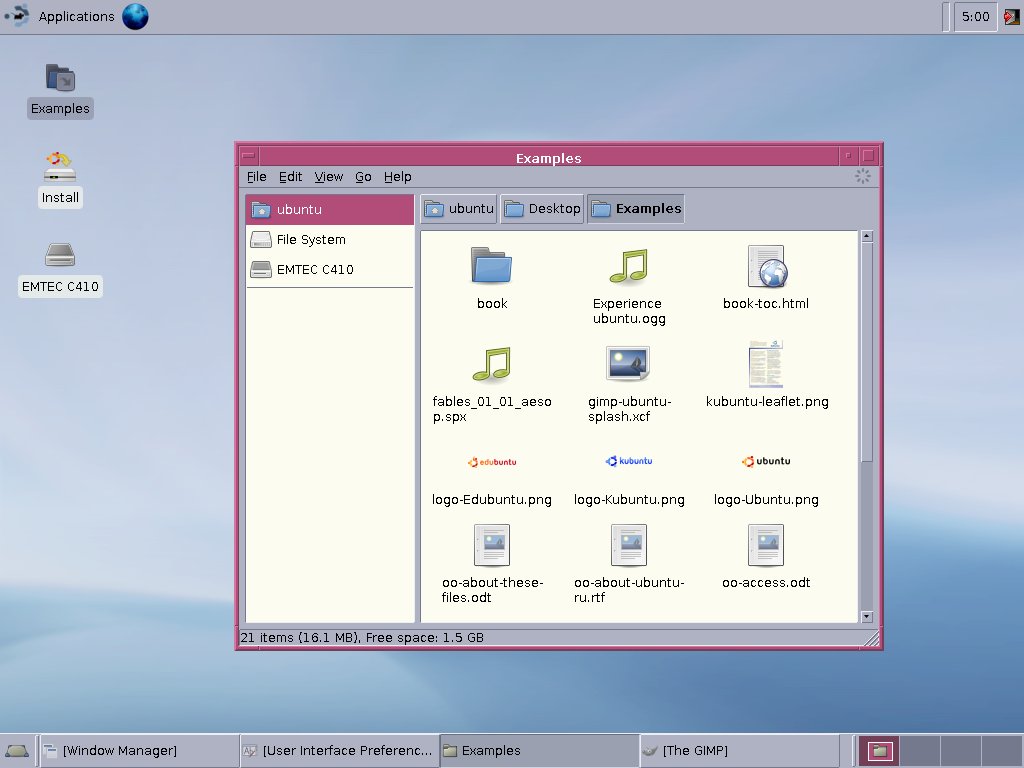Image resolution: width=1024 pixels, height=768 pixels.
Task: Click the "book-toc.html" file name
Action: coord(766,304)
